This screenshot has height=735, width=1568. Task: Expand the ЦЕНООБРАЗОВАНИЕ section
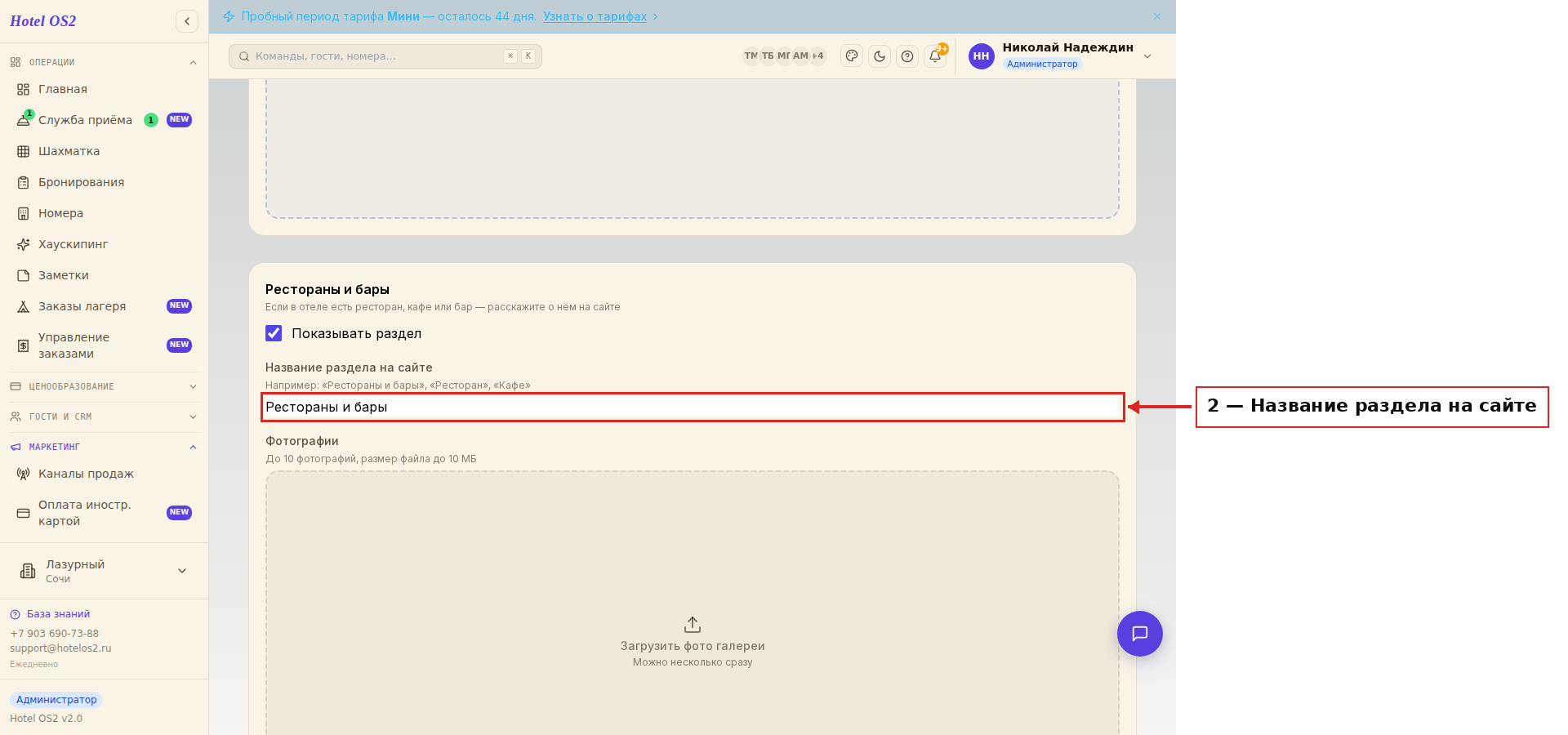point(104,386)
